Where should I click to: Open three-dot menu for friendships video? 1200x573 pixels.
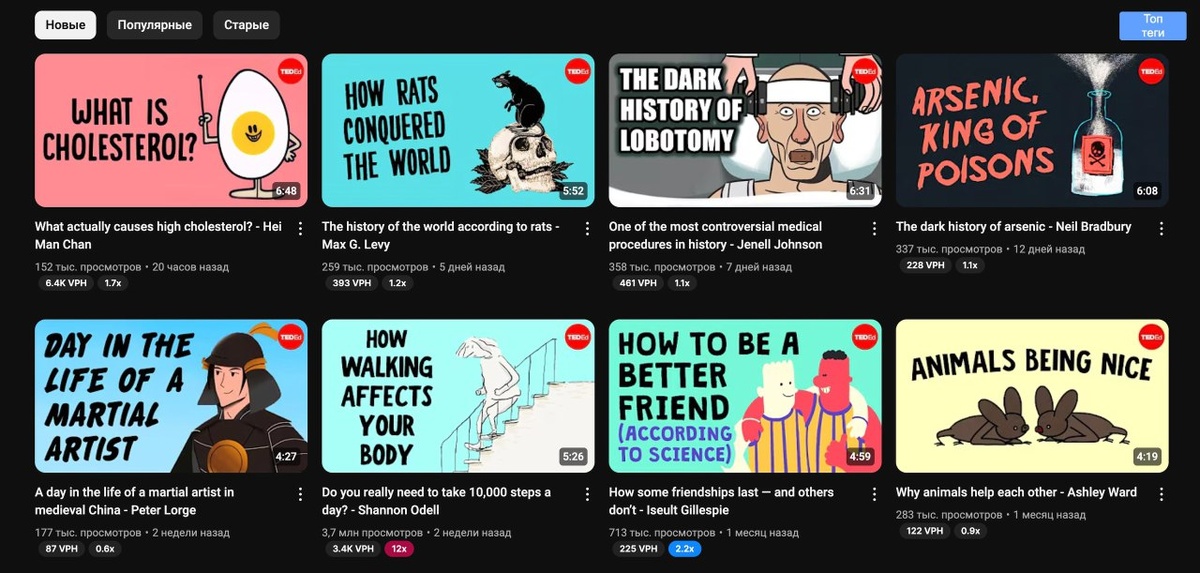coord(874,494)
